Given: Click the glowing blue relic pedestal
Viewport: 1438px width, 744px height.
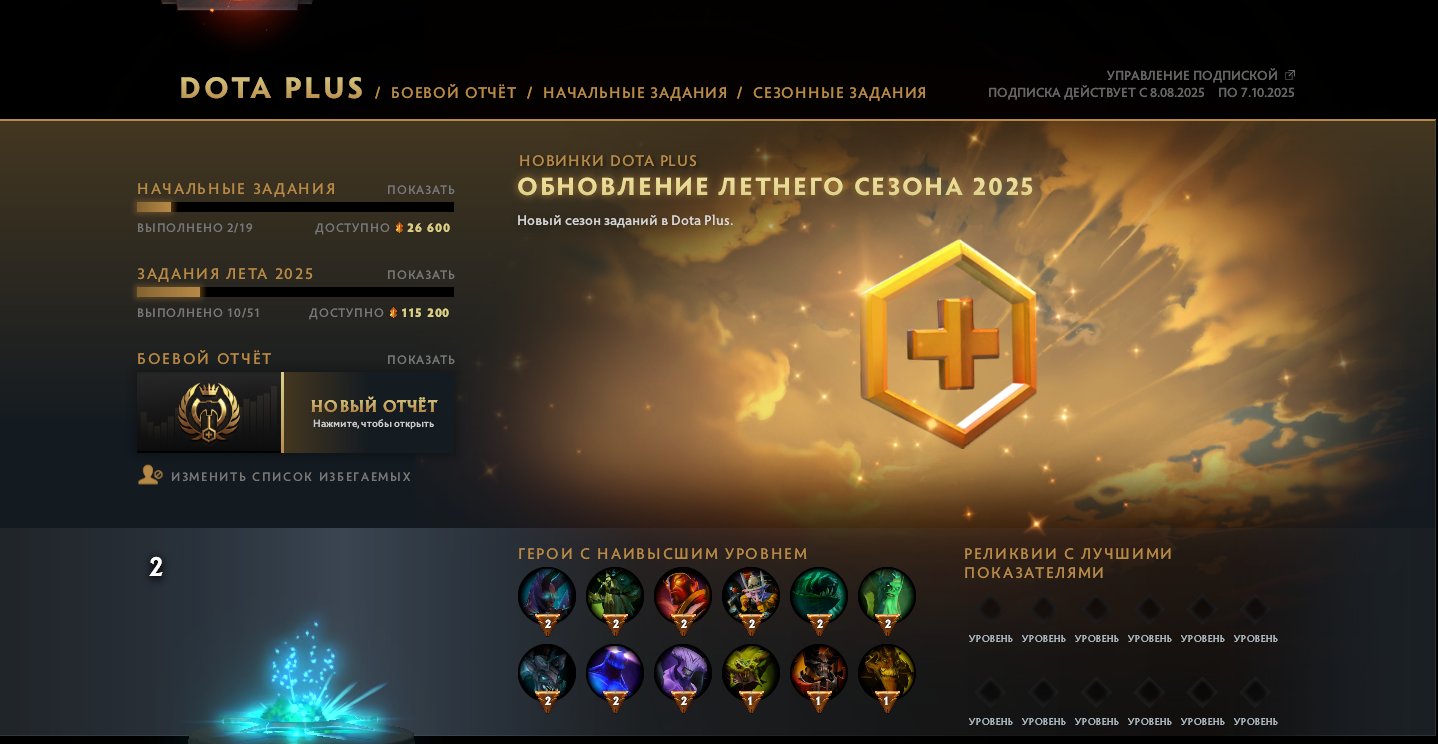Looking at the screenshot, I should (300, 685).
